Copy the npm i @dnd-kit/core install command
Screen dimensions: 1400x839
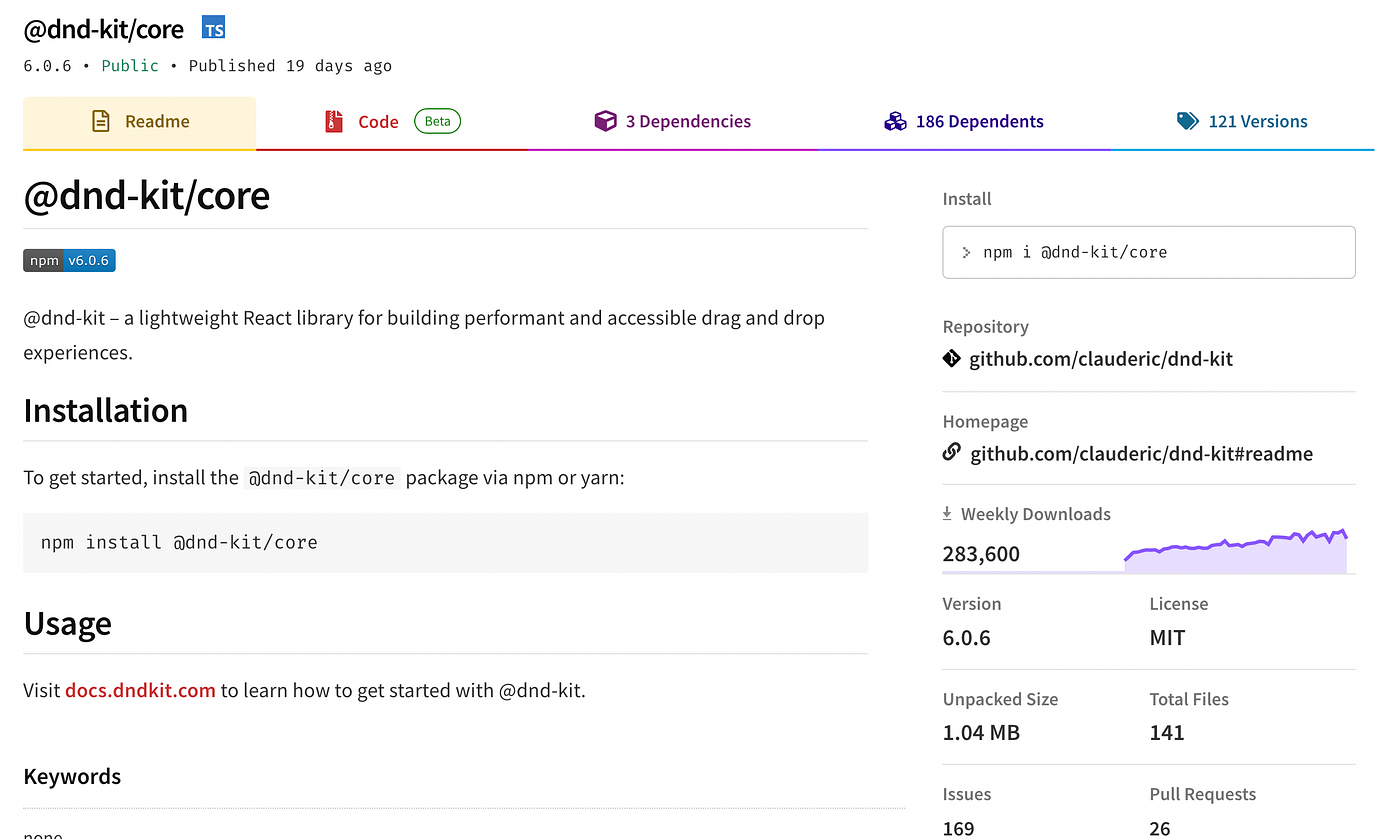pos(1149,252)
